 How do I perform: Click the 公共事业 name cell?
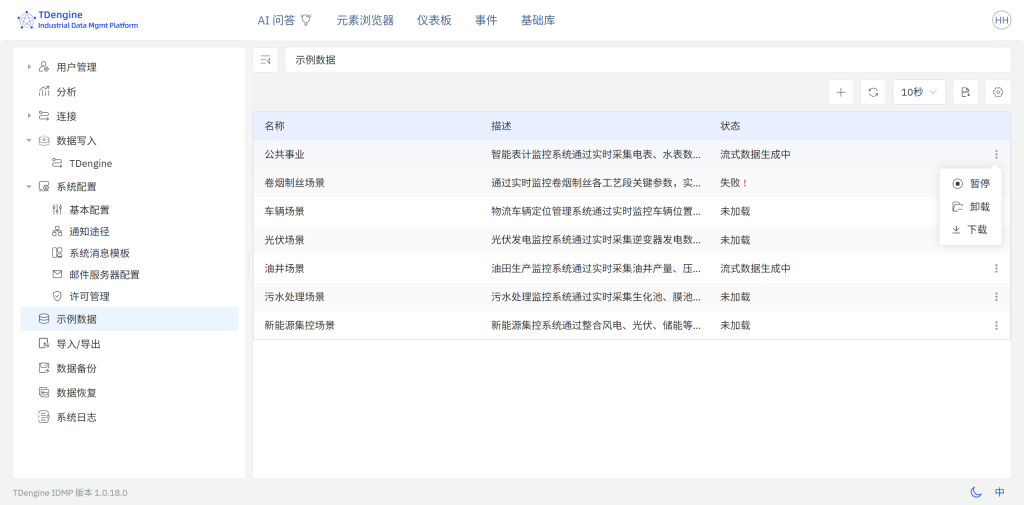pos(285,155)
